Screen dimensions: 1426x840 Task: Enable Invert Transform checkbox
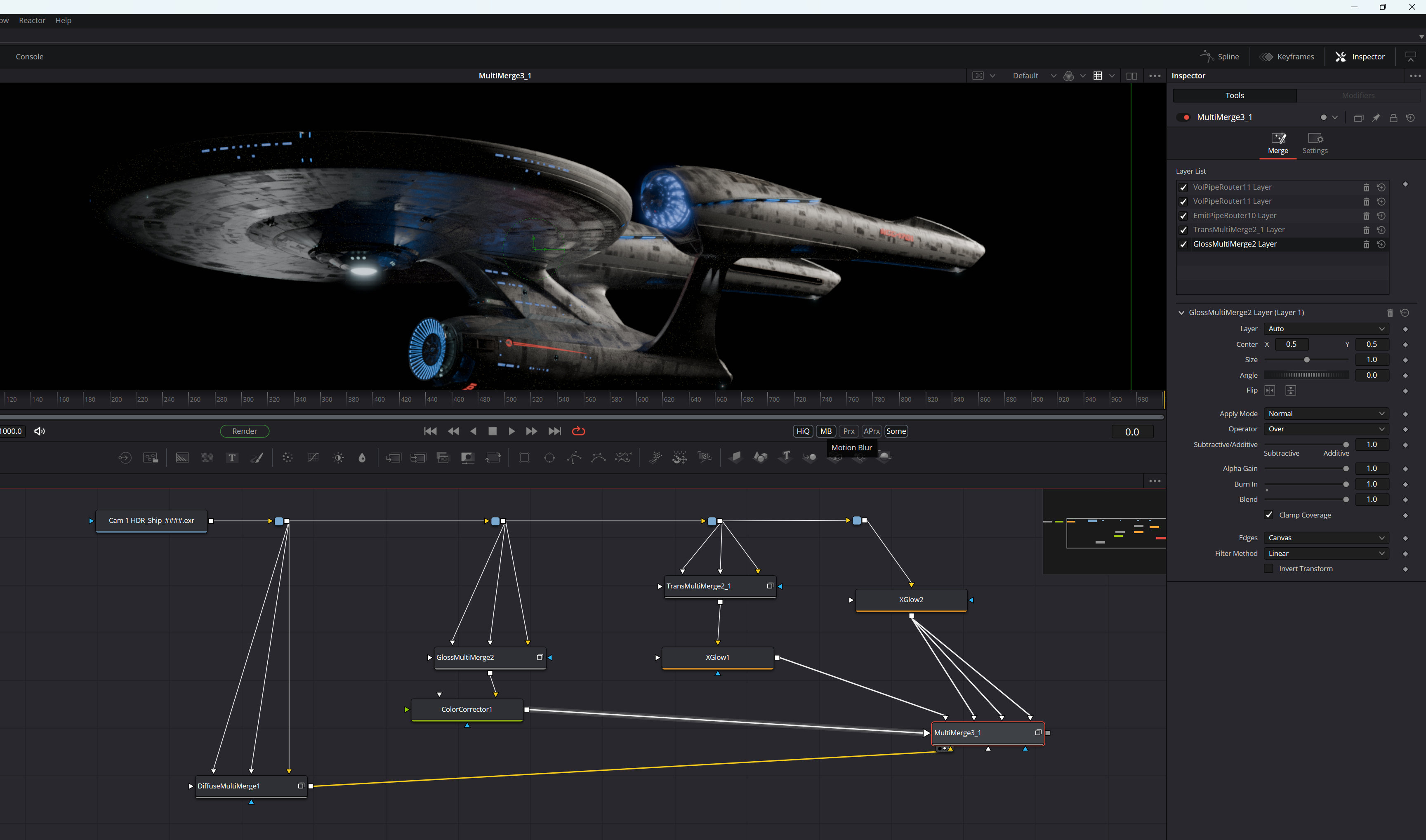tap(1268, 569)
